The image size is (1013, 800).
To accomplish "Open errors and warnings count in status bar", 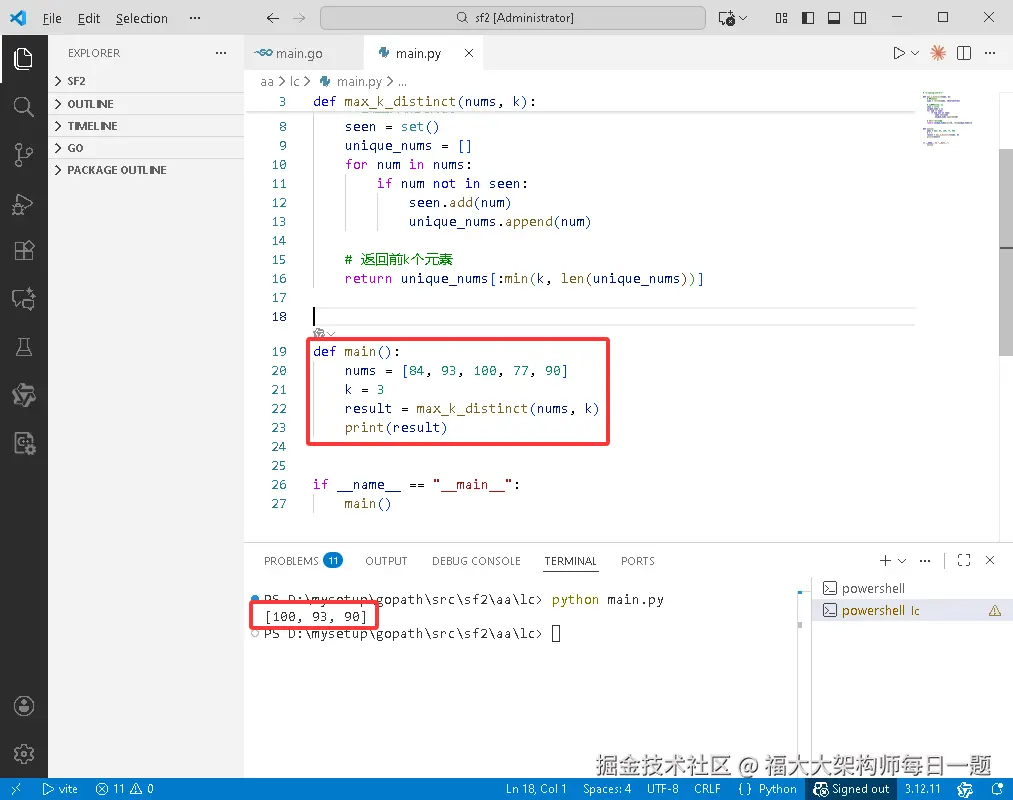I will point(125,789).
